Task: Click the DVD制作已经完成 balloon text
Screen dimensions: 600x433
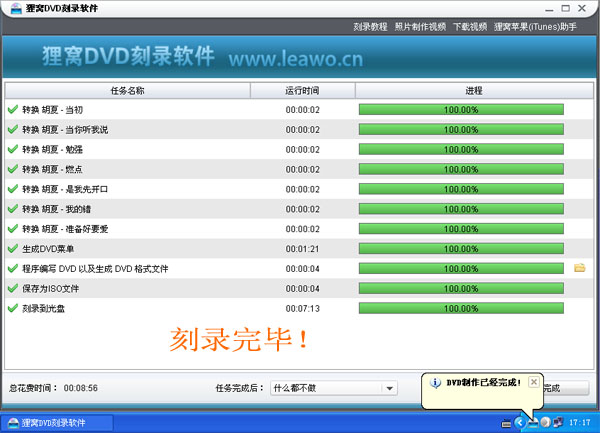Action: point(484,382)
